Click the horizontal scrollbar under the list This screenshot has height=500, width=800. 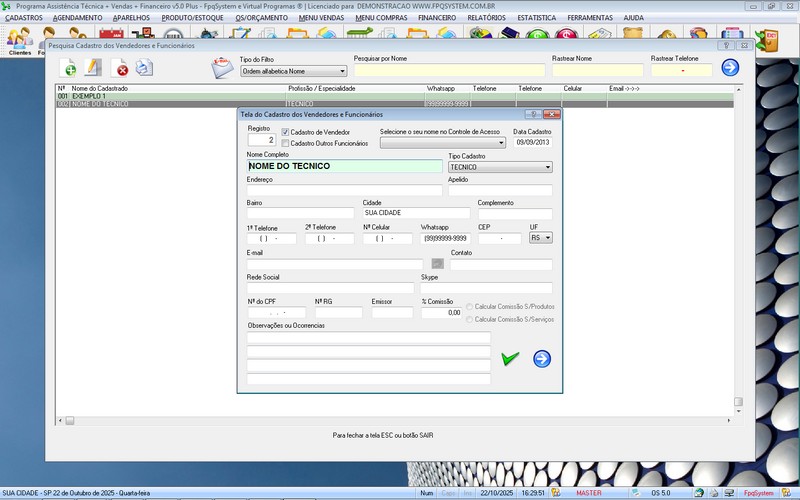(400, 420)
